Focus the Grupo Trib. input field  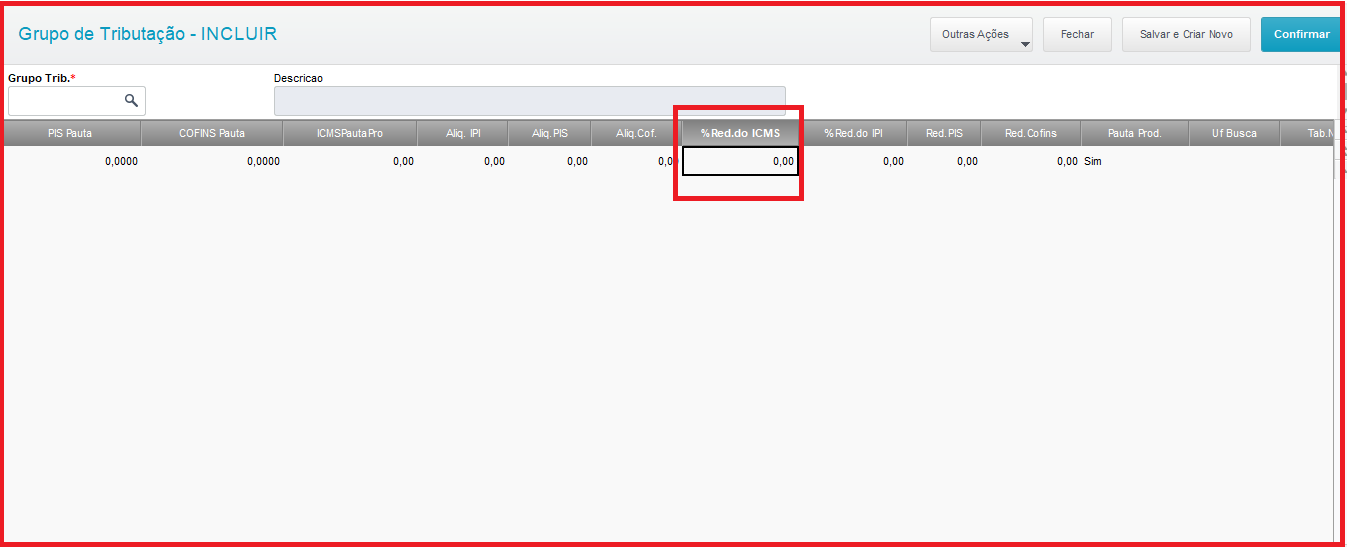[x=77, y=101]
